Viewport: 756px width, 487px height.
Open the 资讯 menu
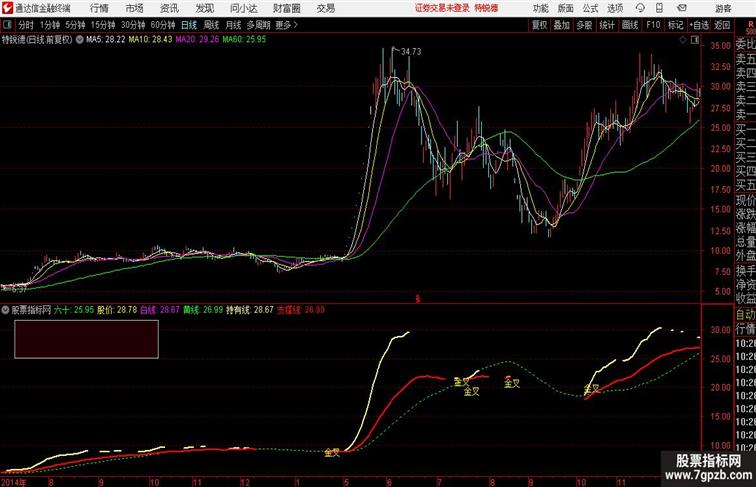click(169, 8)
